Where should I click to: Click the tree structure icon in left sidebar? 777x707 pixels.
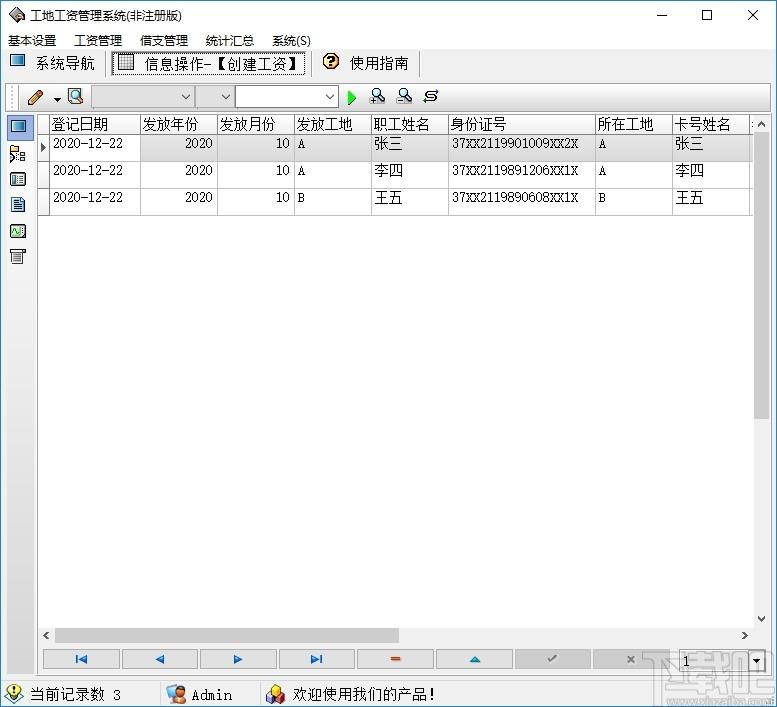[18, 154]
